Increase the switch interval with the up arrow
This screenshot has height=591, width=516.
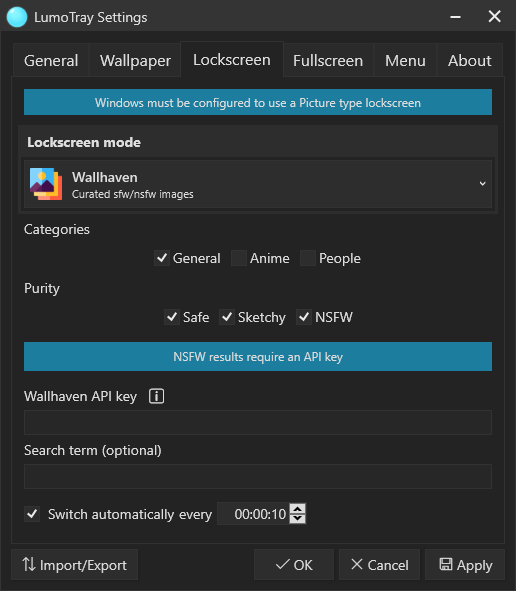pos(298,509)
